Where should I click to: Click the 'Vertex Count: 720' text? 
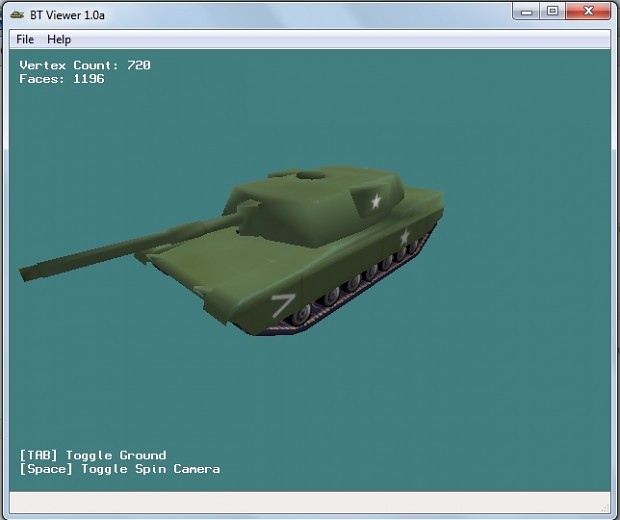[x=85, y=65]
